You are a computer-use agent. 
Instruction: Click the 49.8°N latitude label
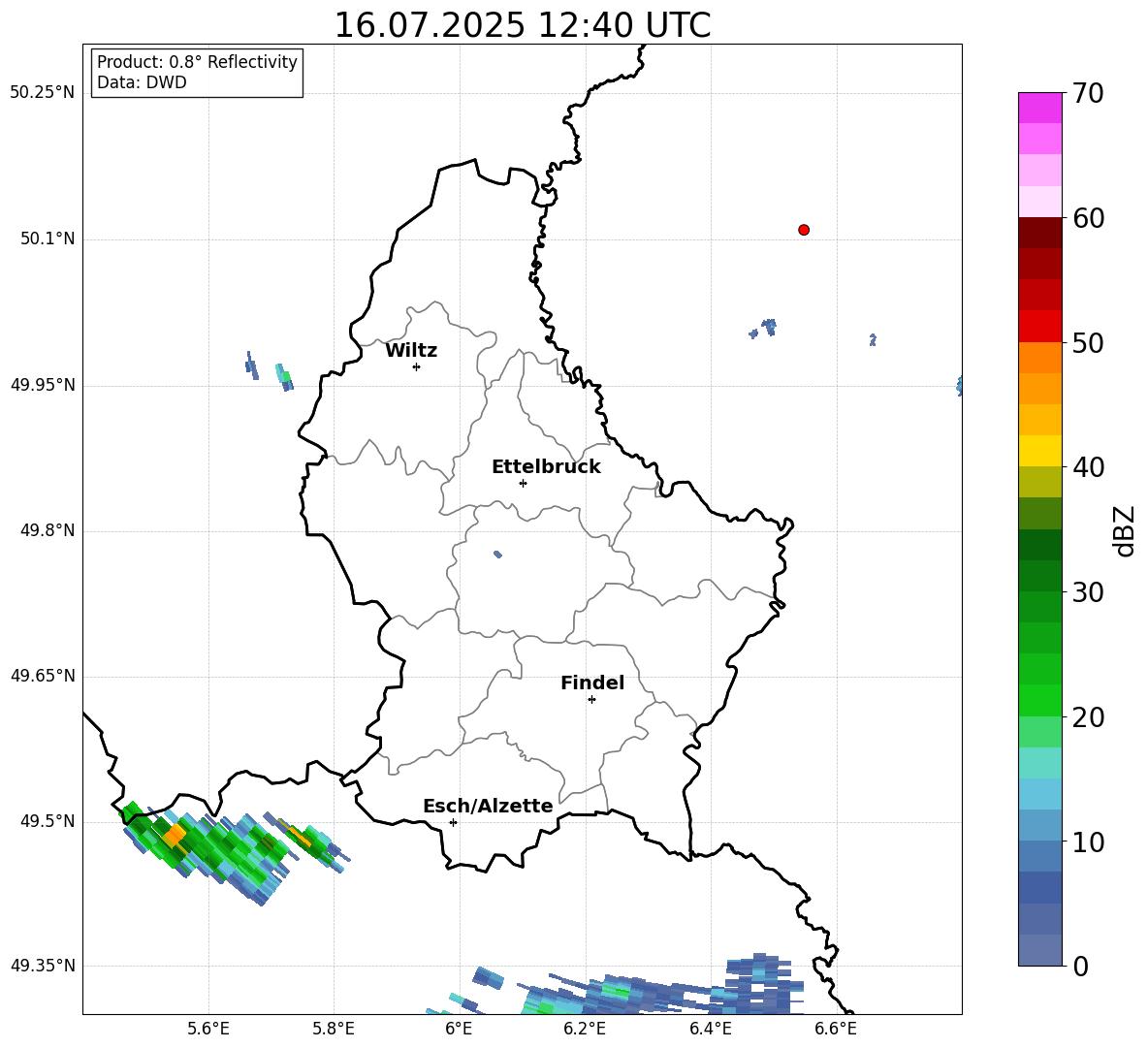[x=48, y=530]
